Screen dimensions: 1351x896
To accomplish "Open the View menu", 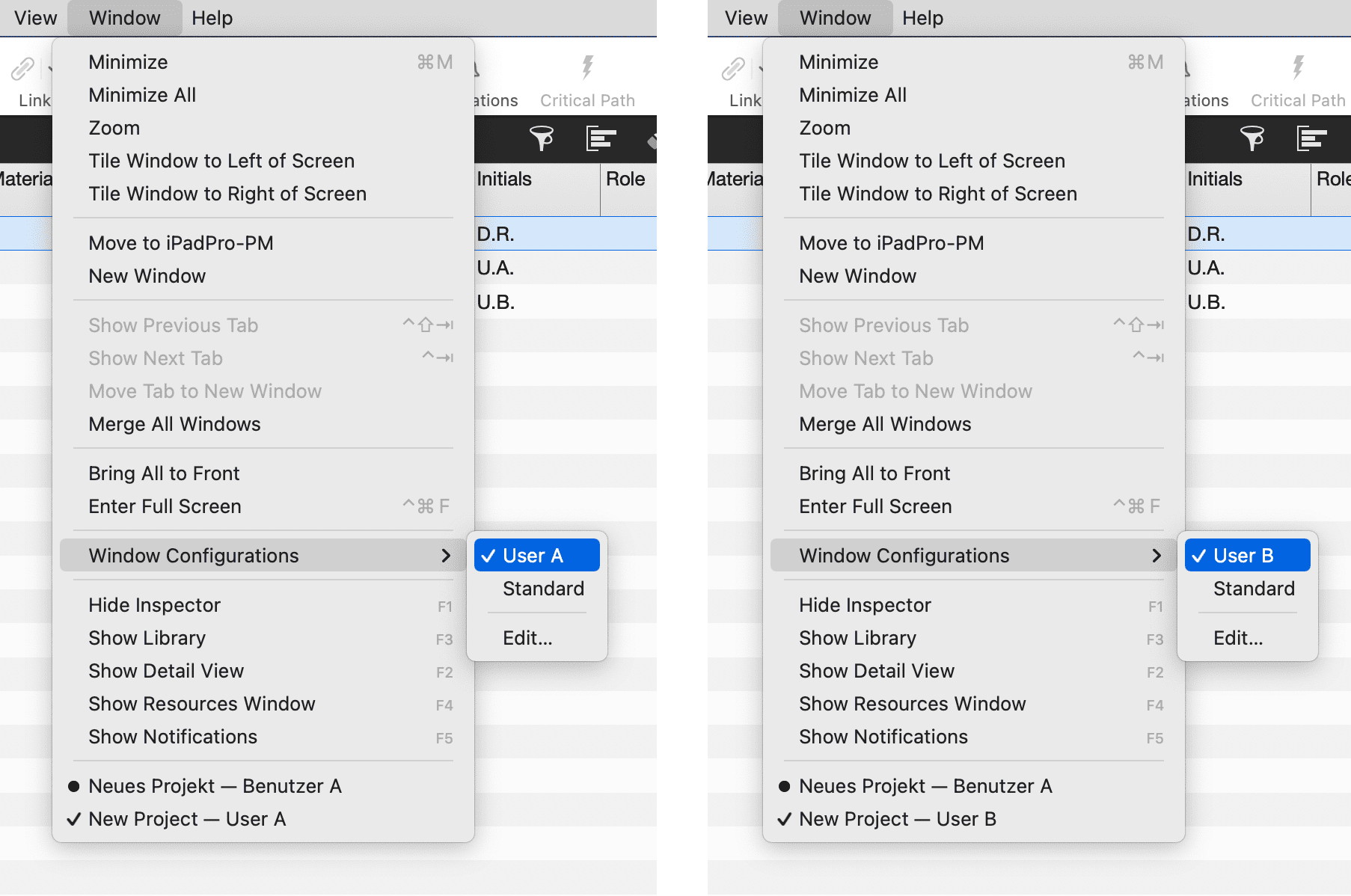I will [34, 17].
